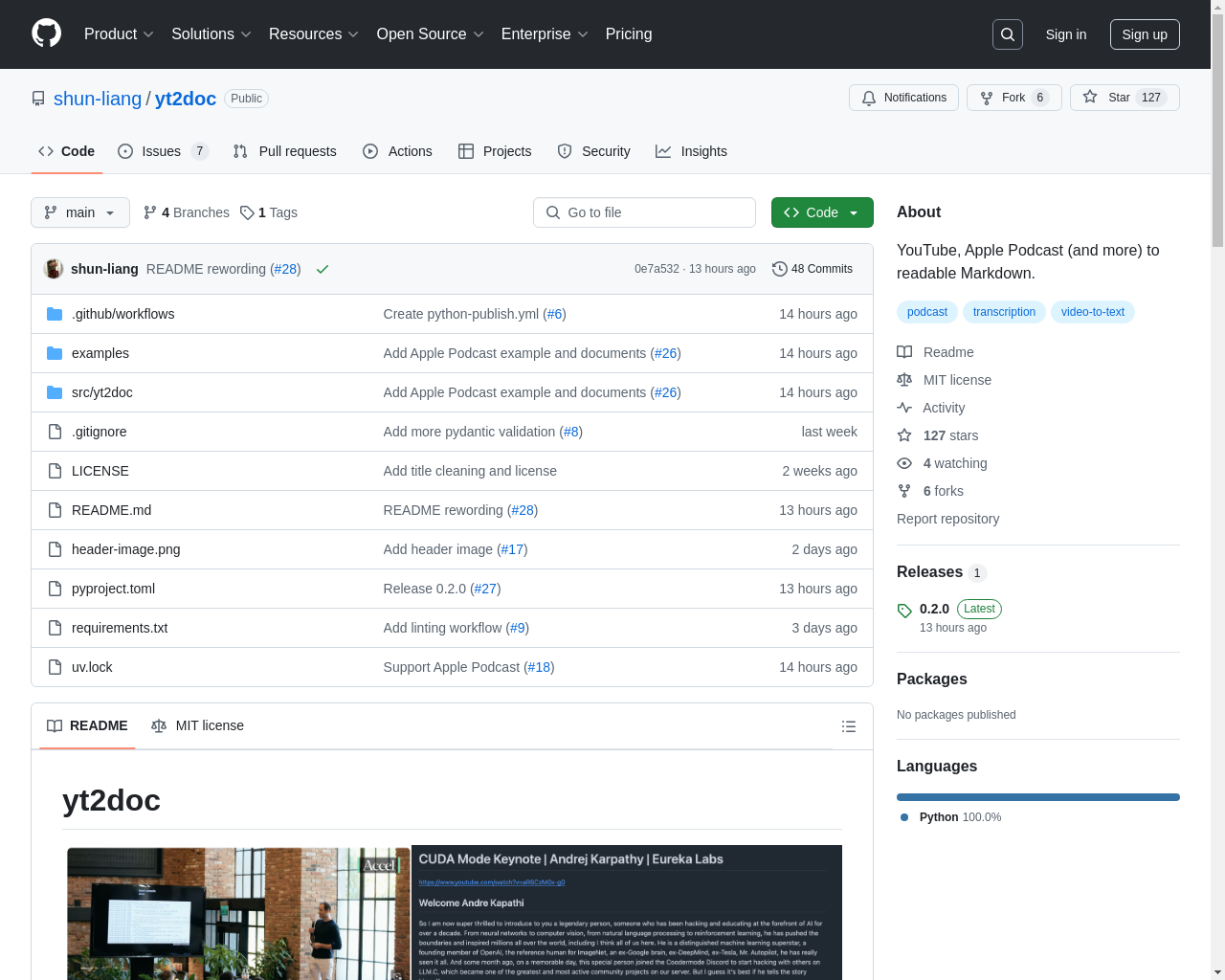Open the GitHub home logo

coord(46,33)
